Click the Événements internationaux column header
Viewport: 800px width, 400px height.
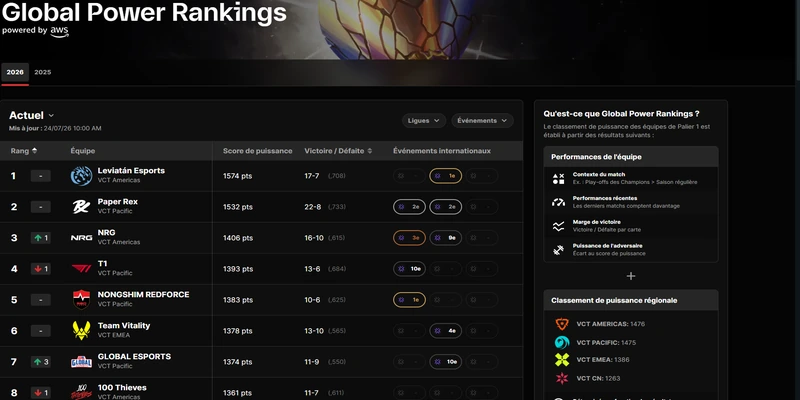442,151
